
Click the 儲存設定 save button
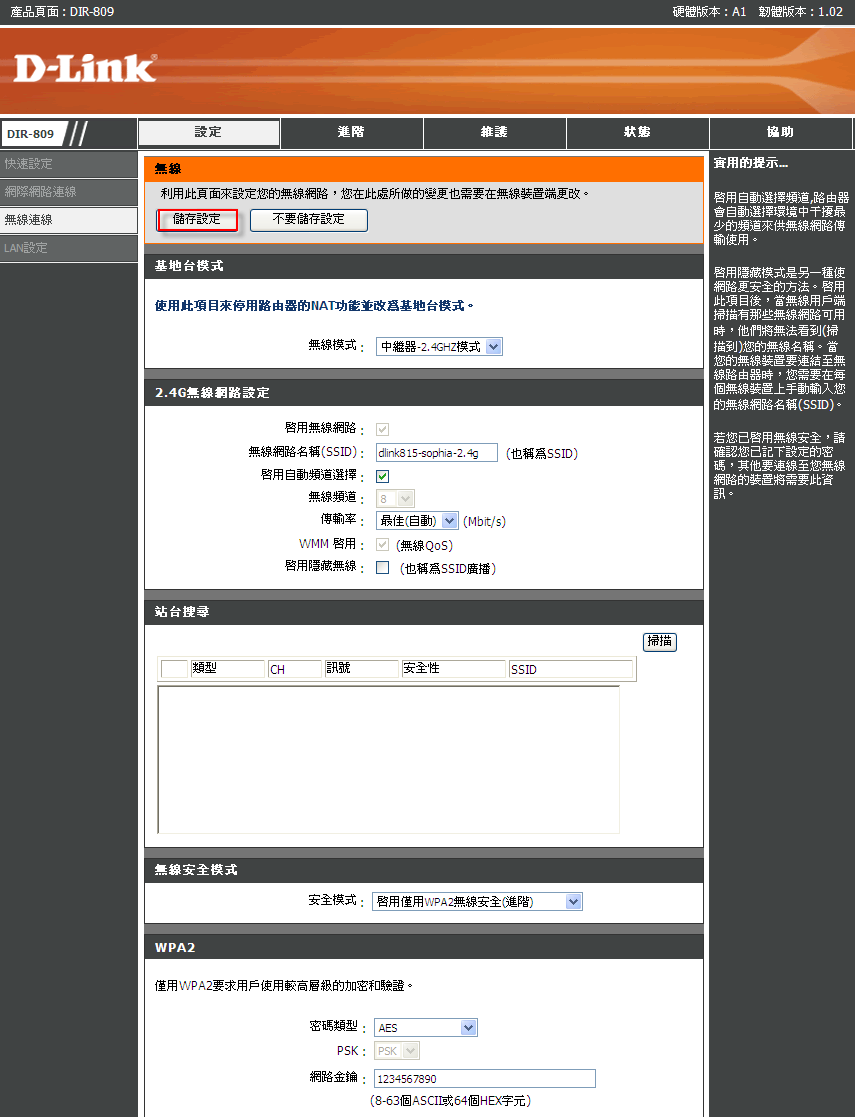197,220
